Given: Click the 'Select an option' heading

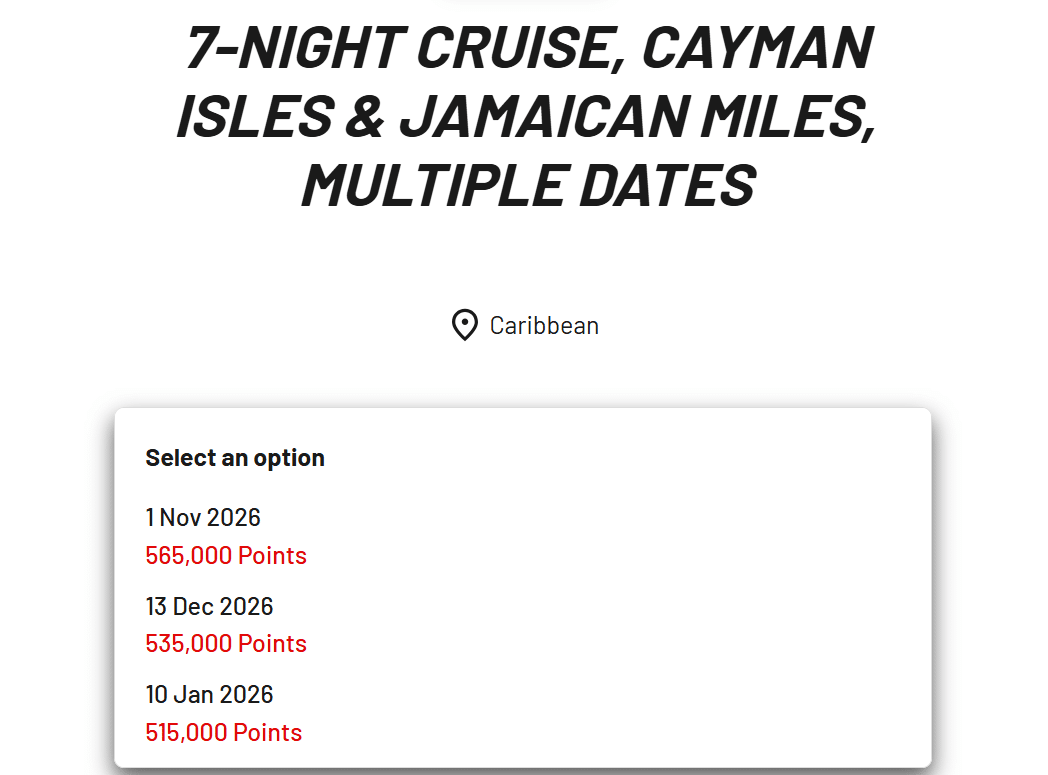Looking at the screenshot, I should coord(235,458).
